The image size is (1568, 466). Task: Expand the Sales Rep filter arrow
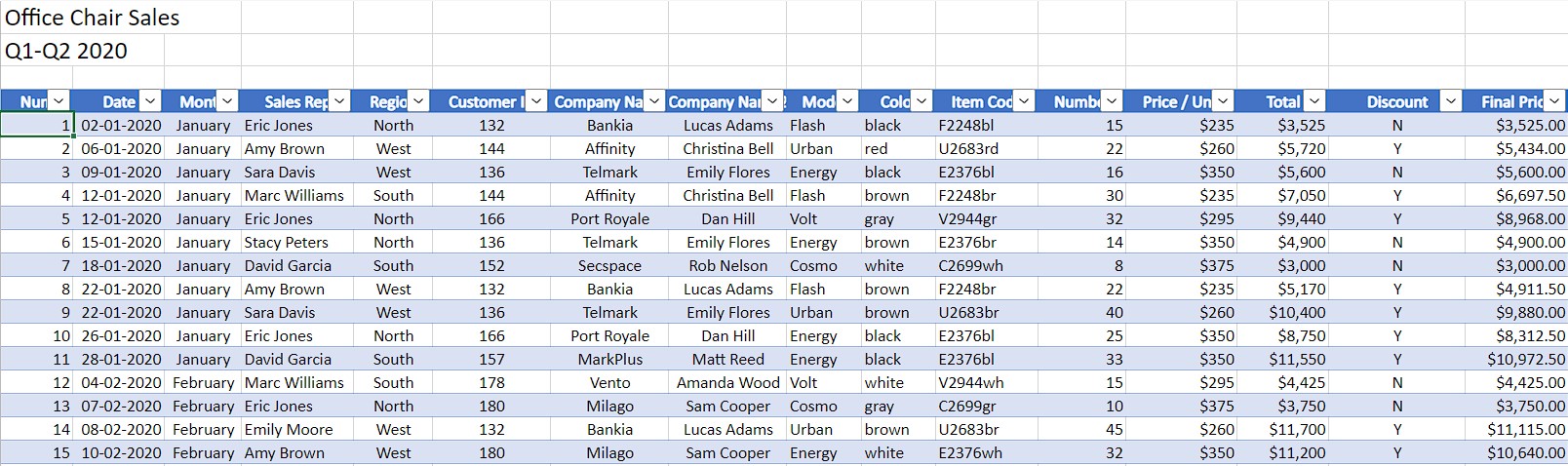point(339,101)
